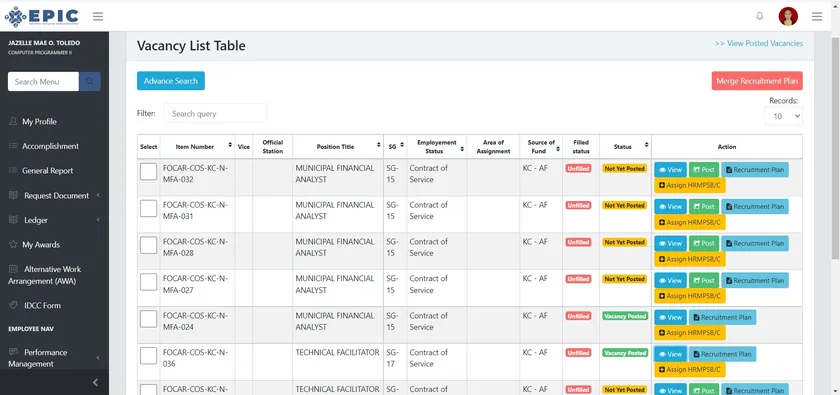The height and width of the screenshot is (395, 840).
Task: Click Not Yet Posted badge in MFA-032 row
Action: pyautogui.click(x=625, y=168)
